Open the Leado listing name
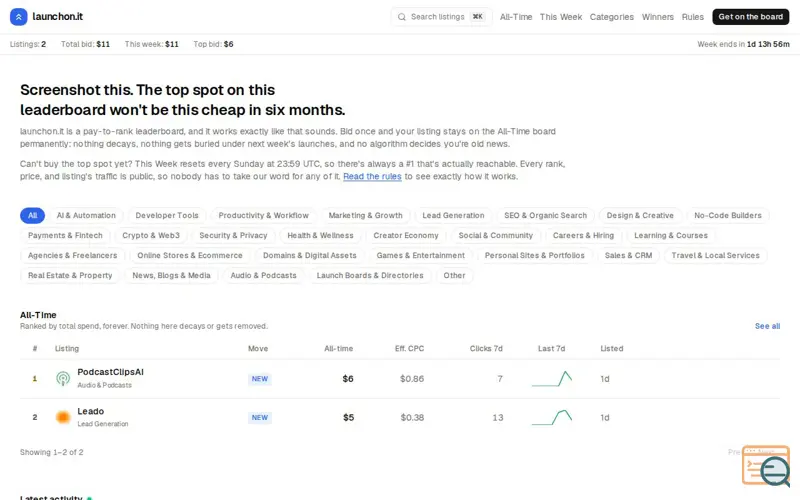This screenshot has width=800, height=500. pos(90,411)
